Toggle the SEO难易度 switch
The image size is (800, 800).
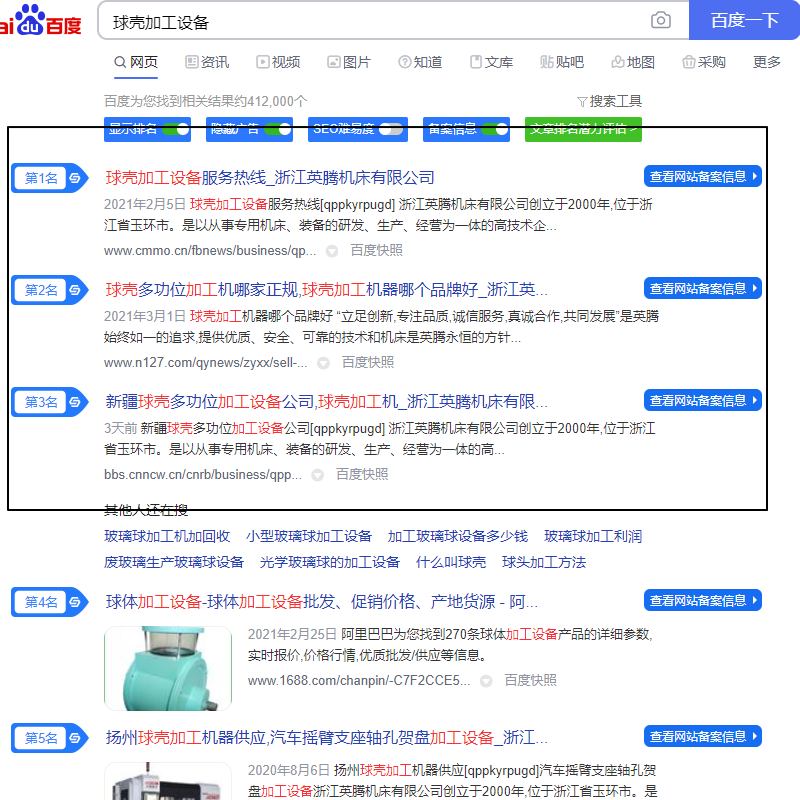coord(391,129)
